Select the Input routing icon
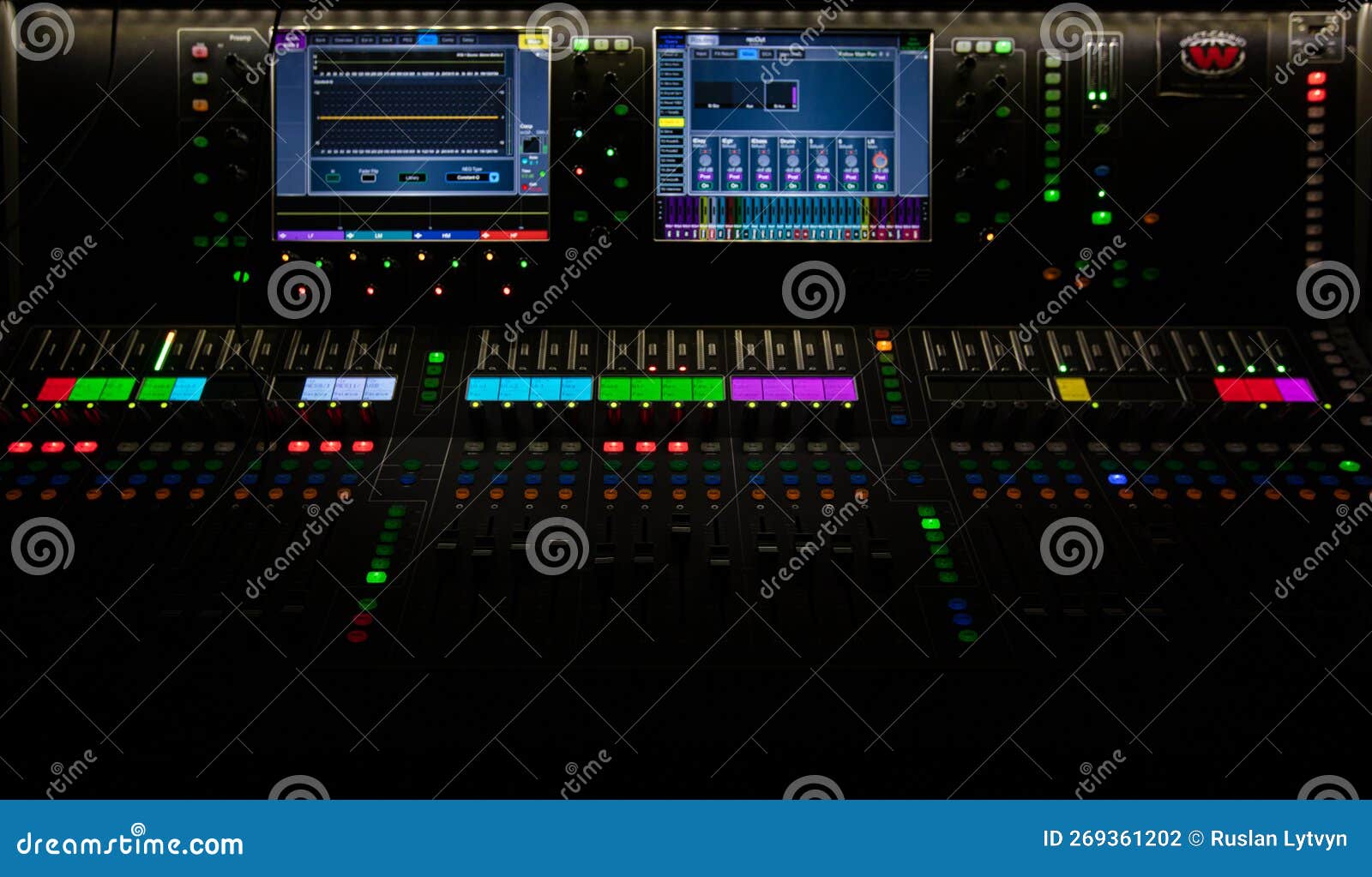 (701, 53)
